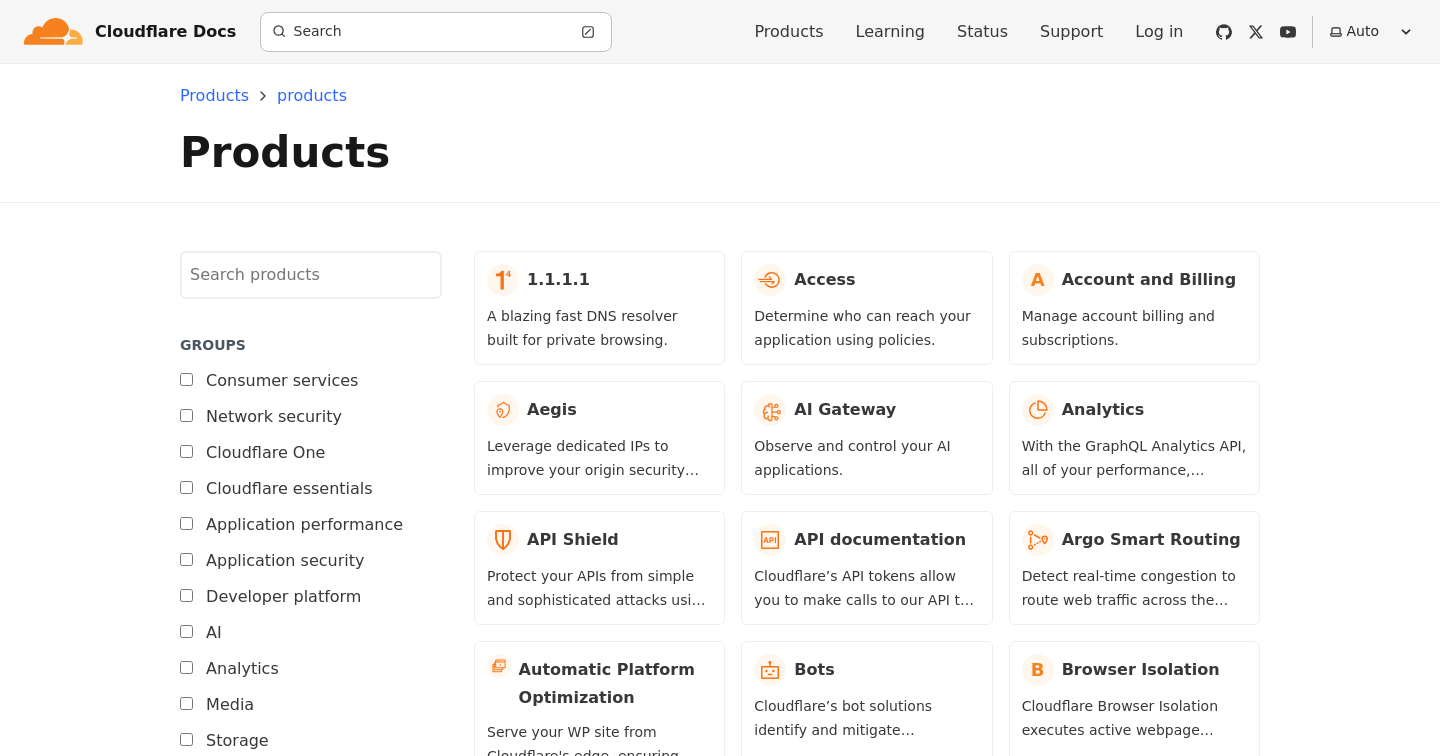1440x756 pixels.
Task: Click the 1.1.1.1 product icon
Action: (503, 280)
